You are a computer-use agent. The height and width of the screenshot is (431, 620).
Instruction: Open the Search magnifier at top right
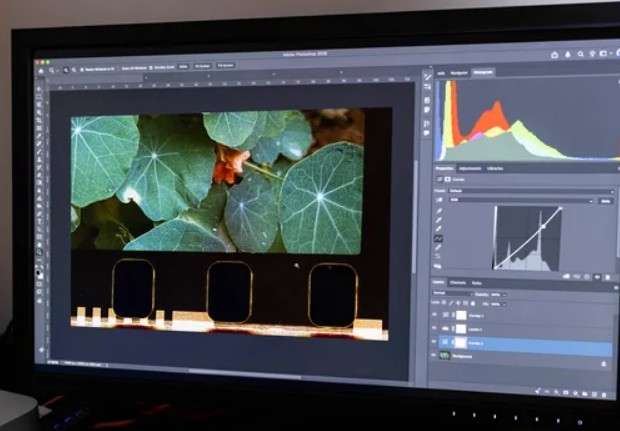click(580, 54)
